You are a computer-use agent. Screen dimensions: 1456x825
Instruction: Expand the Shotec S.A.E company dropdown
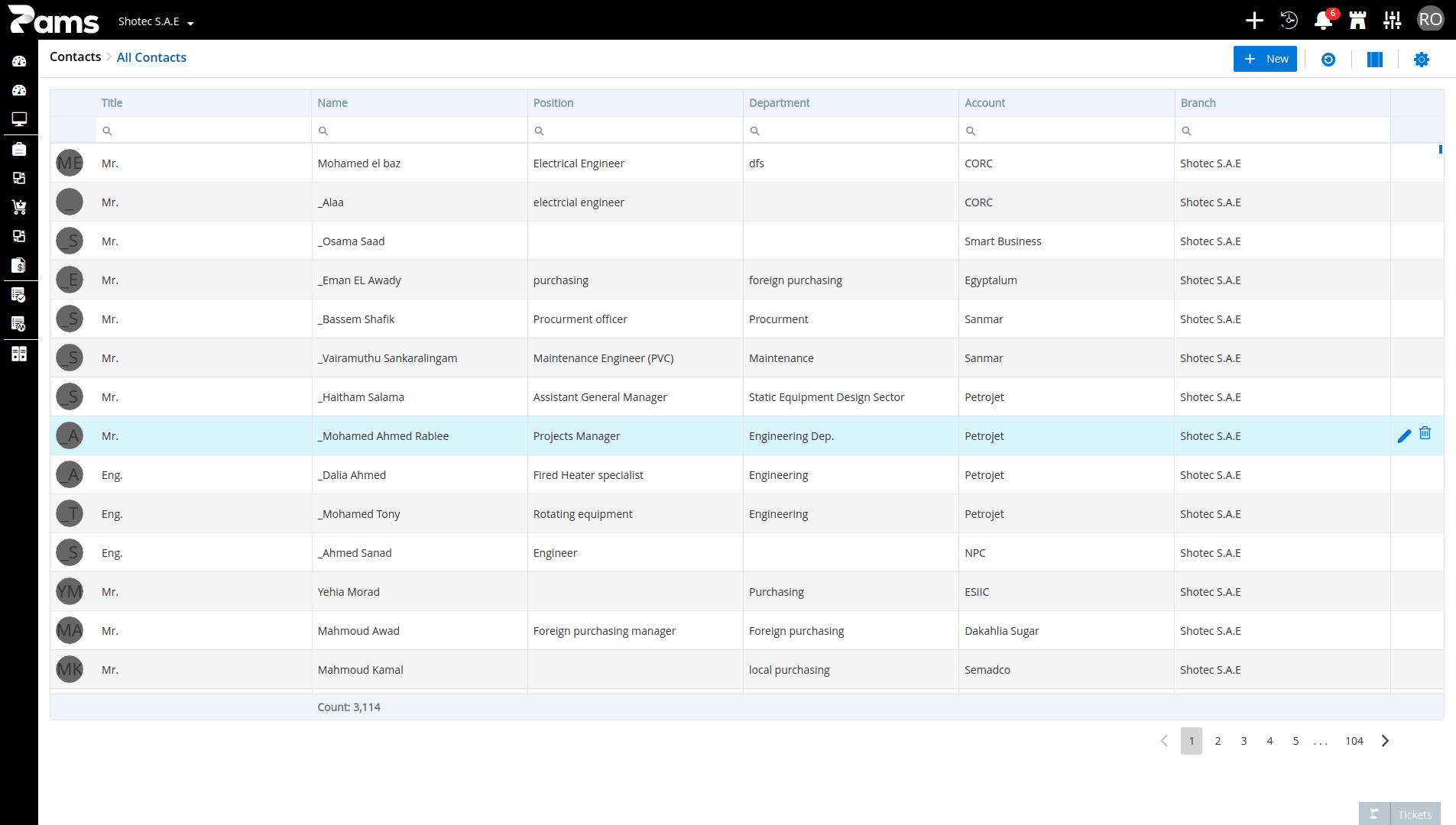156,21
